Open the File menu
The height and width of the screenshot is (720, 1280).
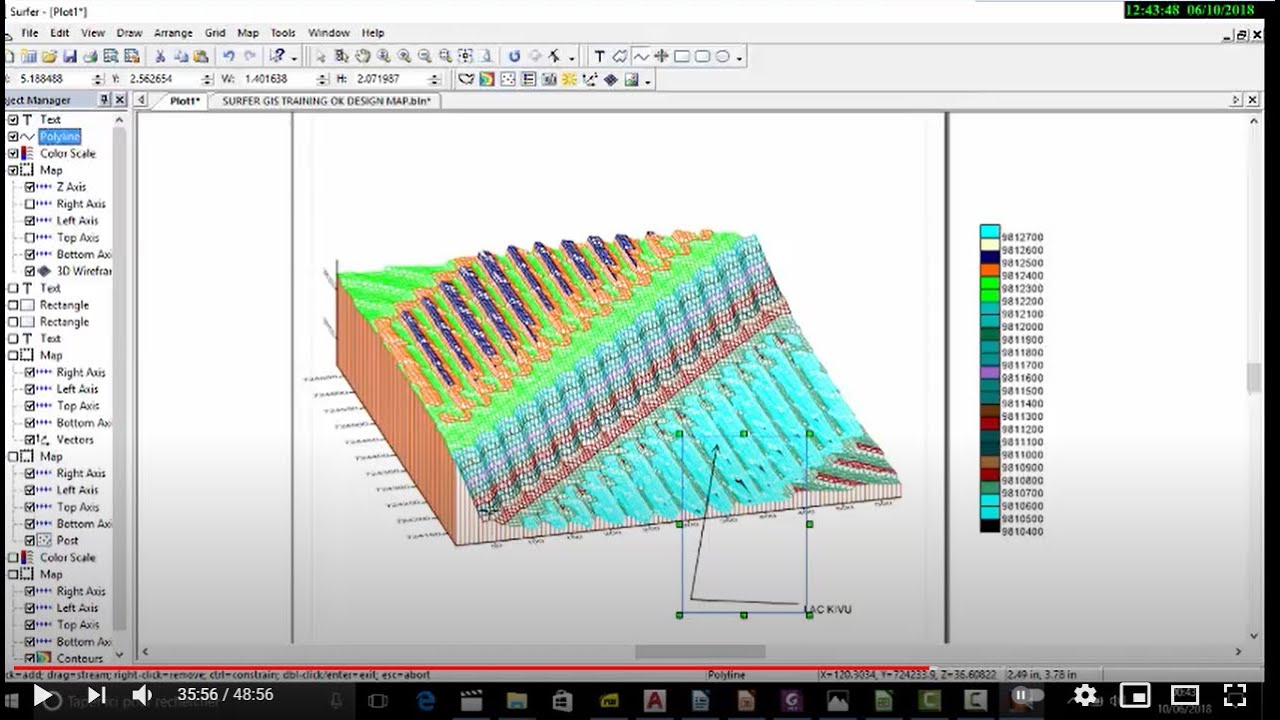(30, 33)
